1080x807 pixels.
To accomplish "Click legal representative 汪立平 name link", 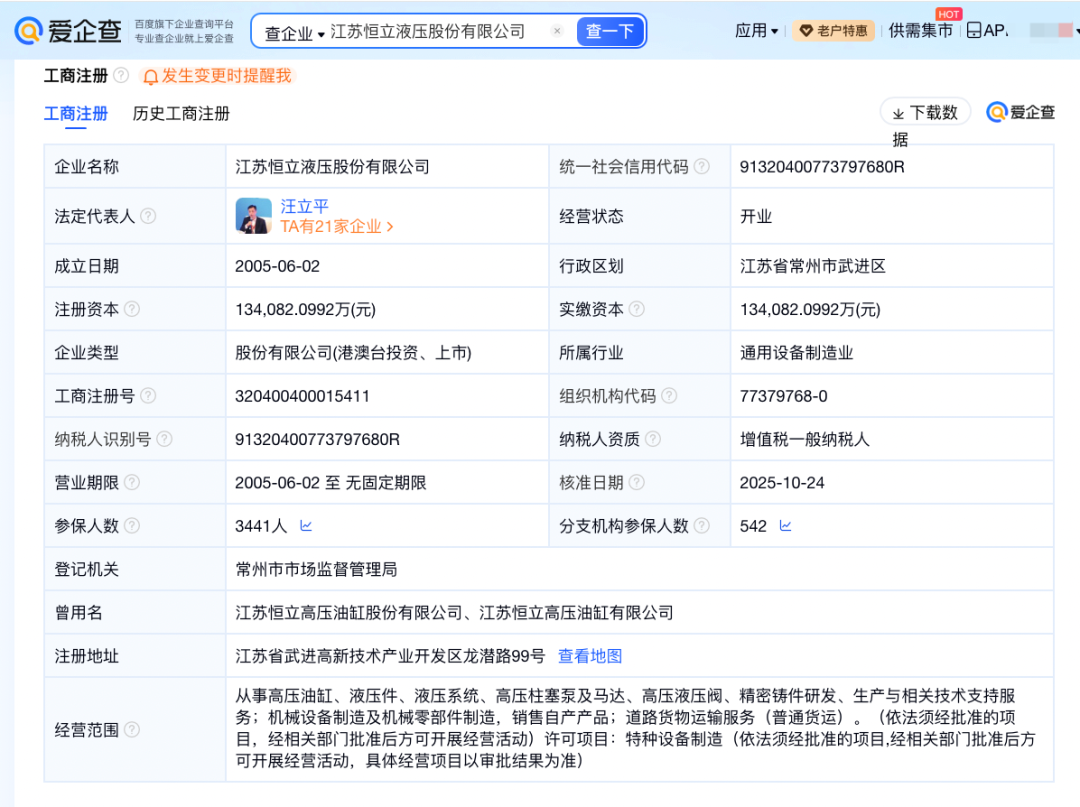I will 304,206.
